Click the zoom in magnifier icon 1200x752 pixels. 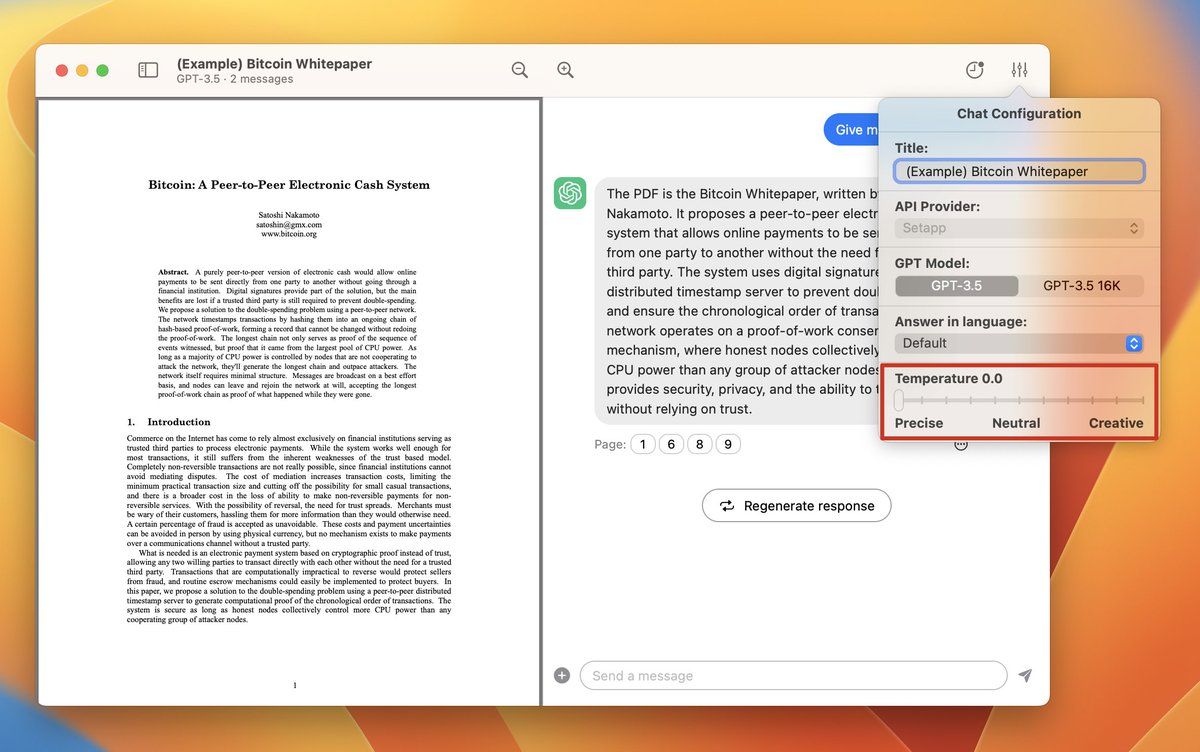point(565,70)
